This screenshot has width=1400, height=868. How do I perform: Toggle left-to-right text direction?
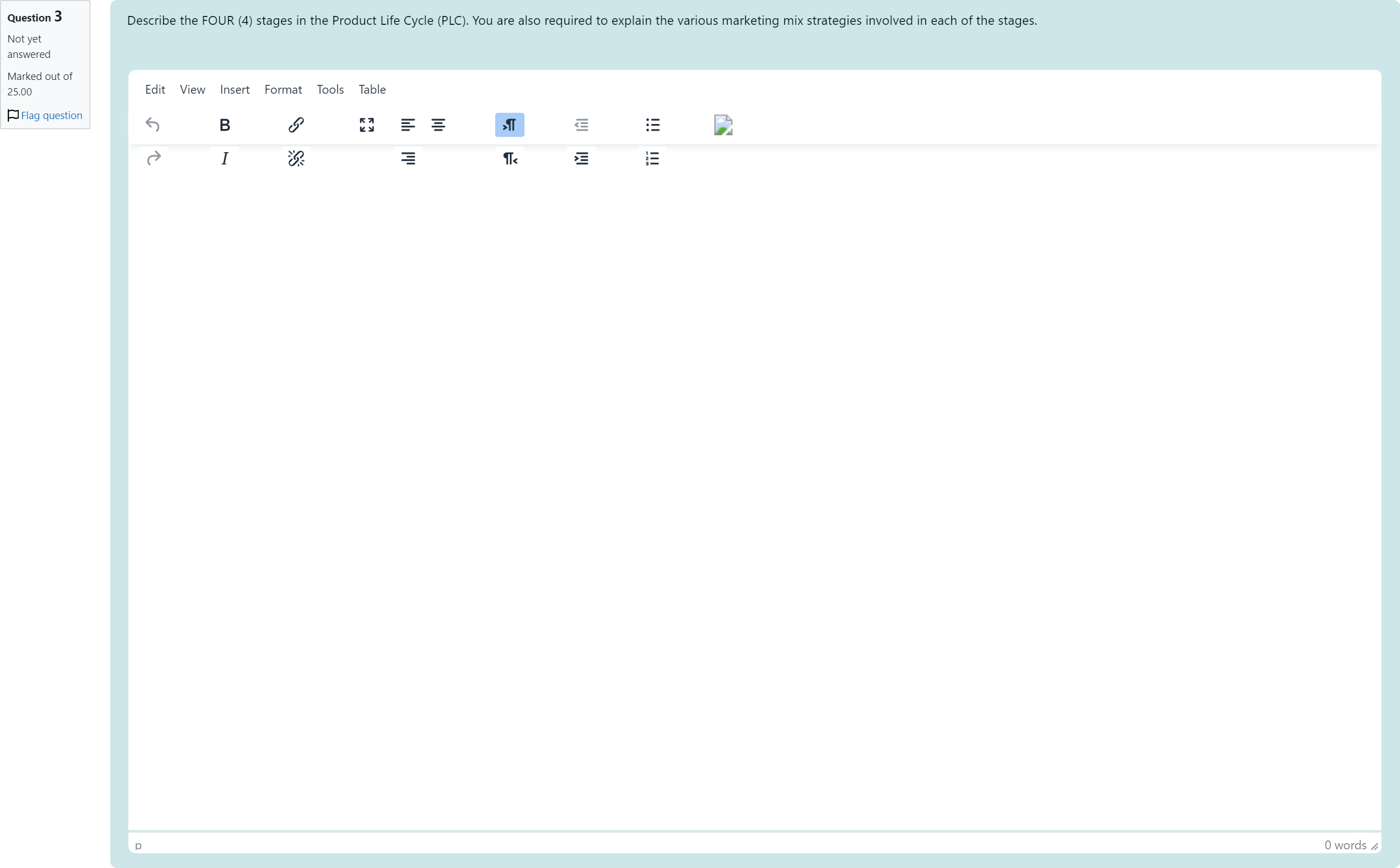[x=509, y=125]
